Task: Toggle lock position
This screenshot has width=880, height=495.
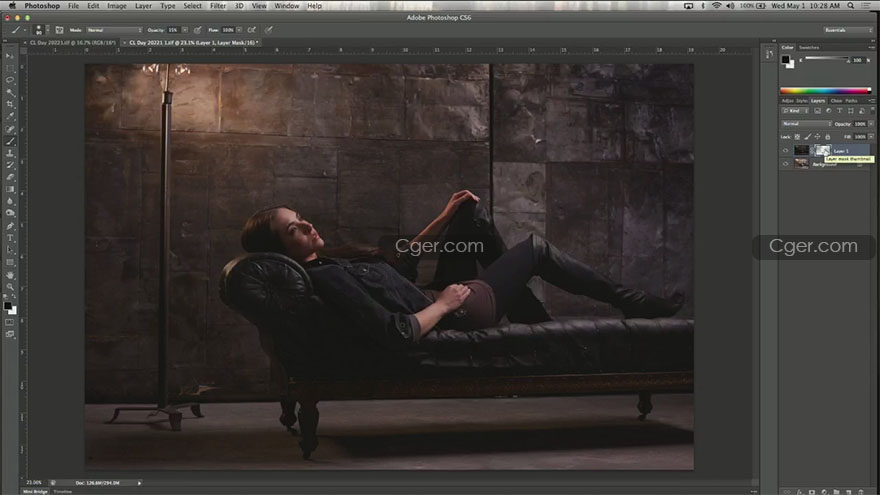Action: [x=817, y=137]
